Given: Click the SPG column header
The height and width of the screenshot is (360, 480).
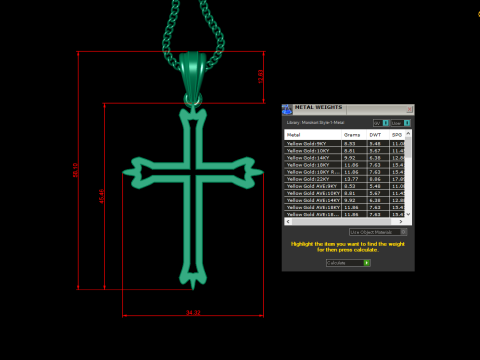Looking at the screenshot, I should pos(397,135).
